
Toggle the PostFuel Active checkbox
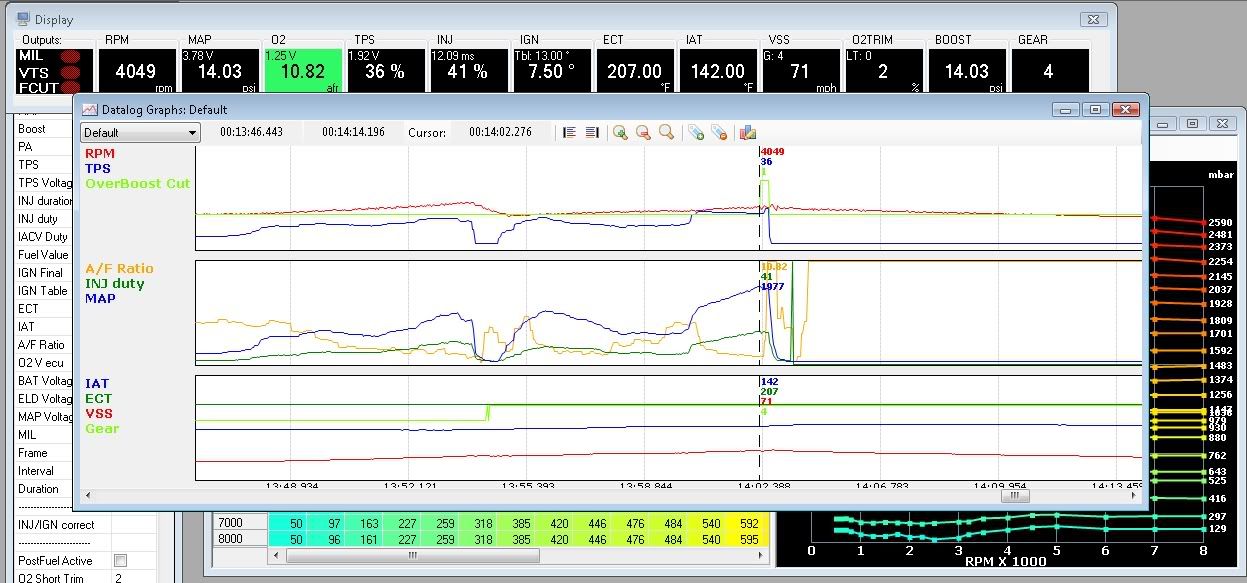tap(120, 561)
